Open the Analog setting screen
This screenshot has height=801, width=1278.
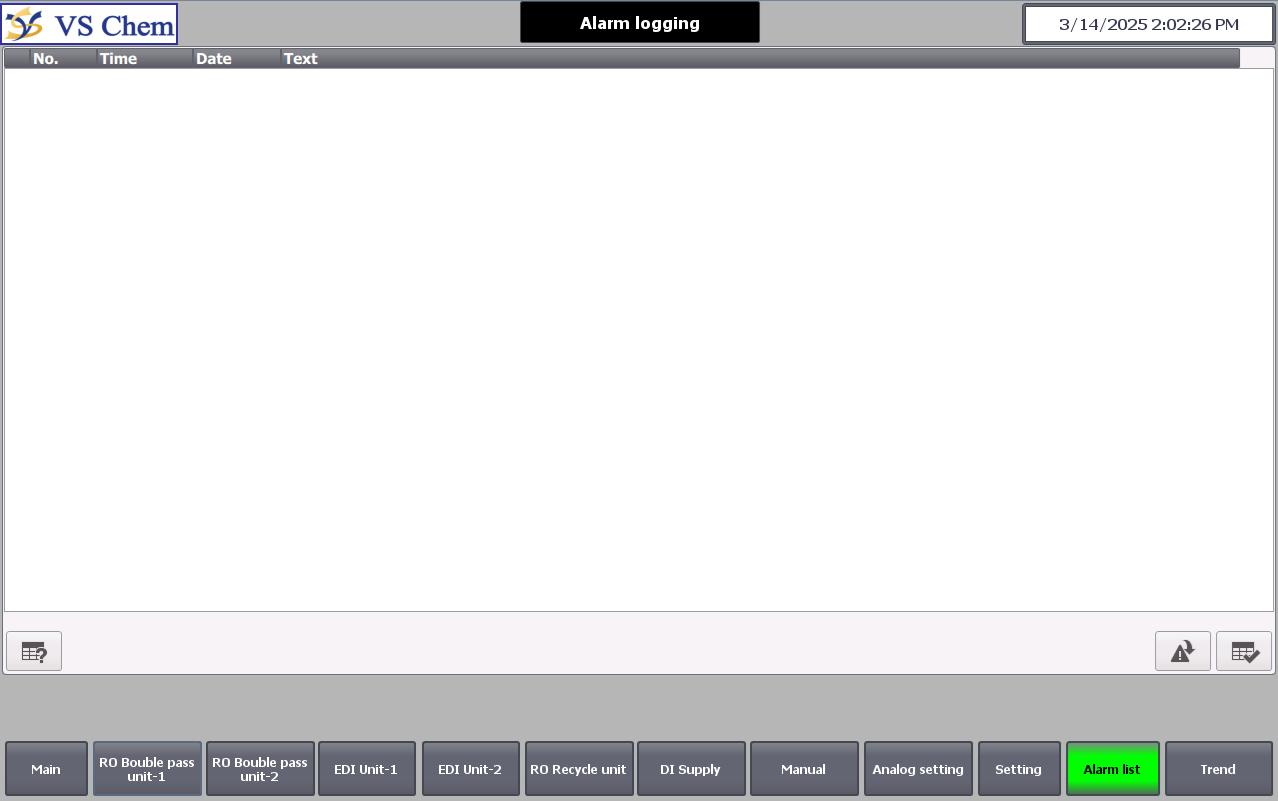pos(918,769)
